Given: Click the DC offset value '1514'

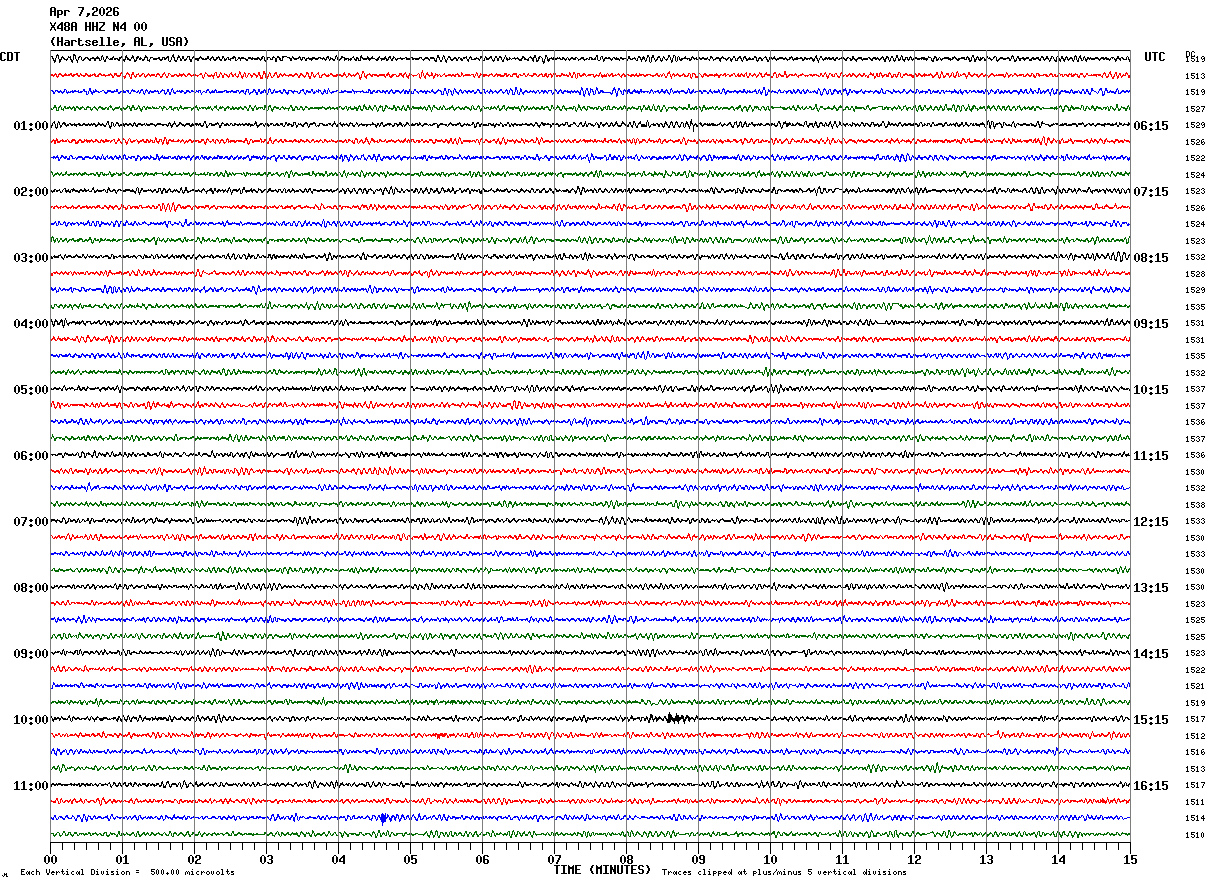Looking at the screenshot, I should tap(1195, 818).
